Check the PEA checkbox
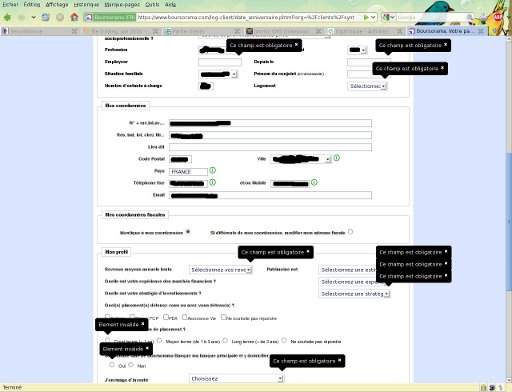The width and height of the screenshot is (512, 392). (x=166, y=317)
